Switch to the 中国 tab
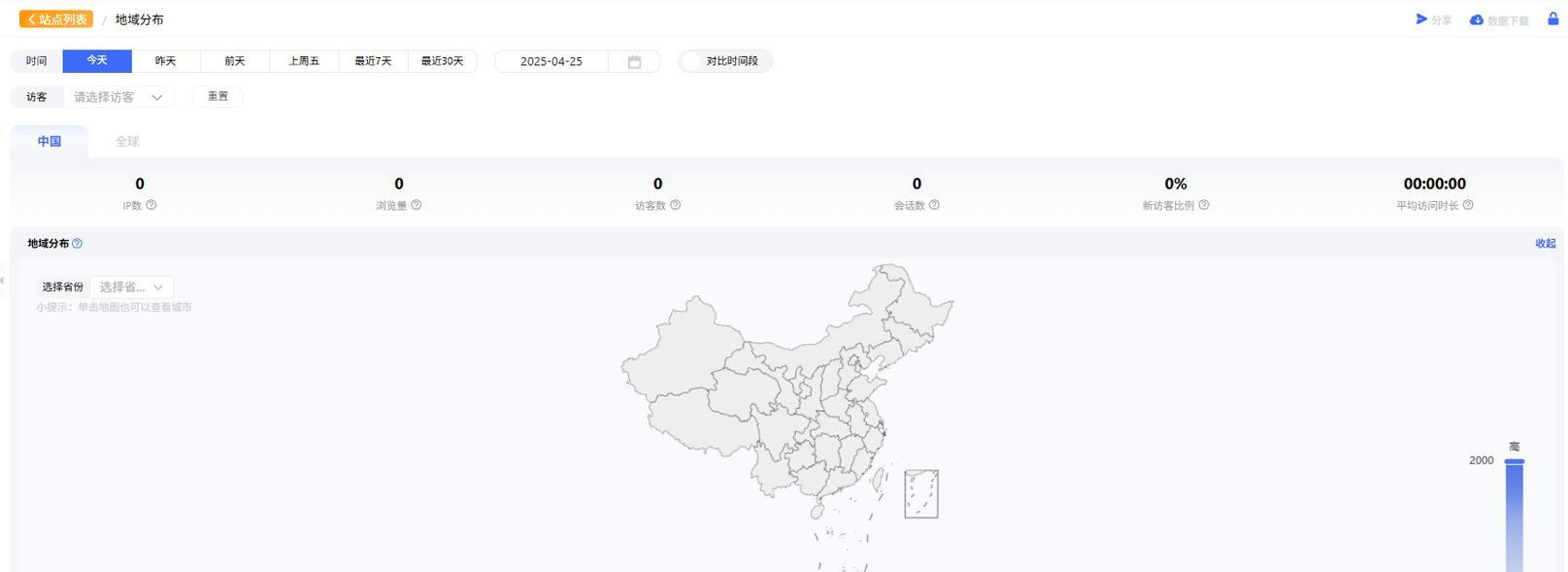The height and width of the screenshot is (572, 1568). click(50, 141)
